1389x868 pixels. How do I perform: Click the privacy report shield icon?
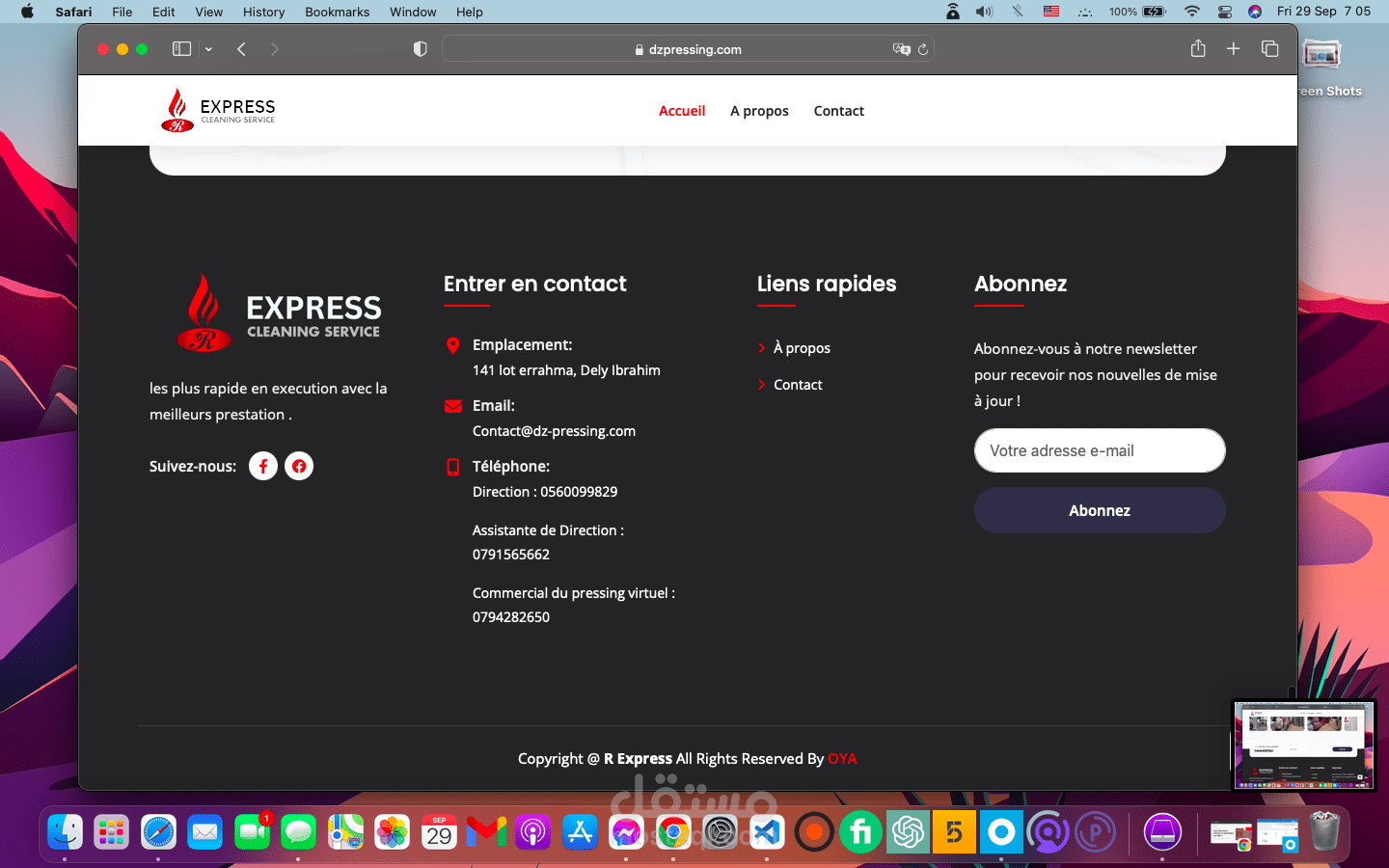[x=421, y=49]
